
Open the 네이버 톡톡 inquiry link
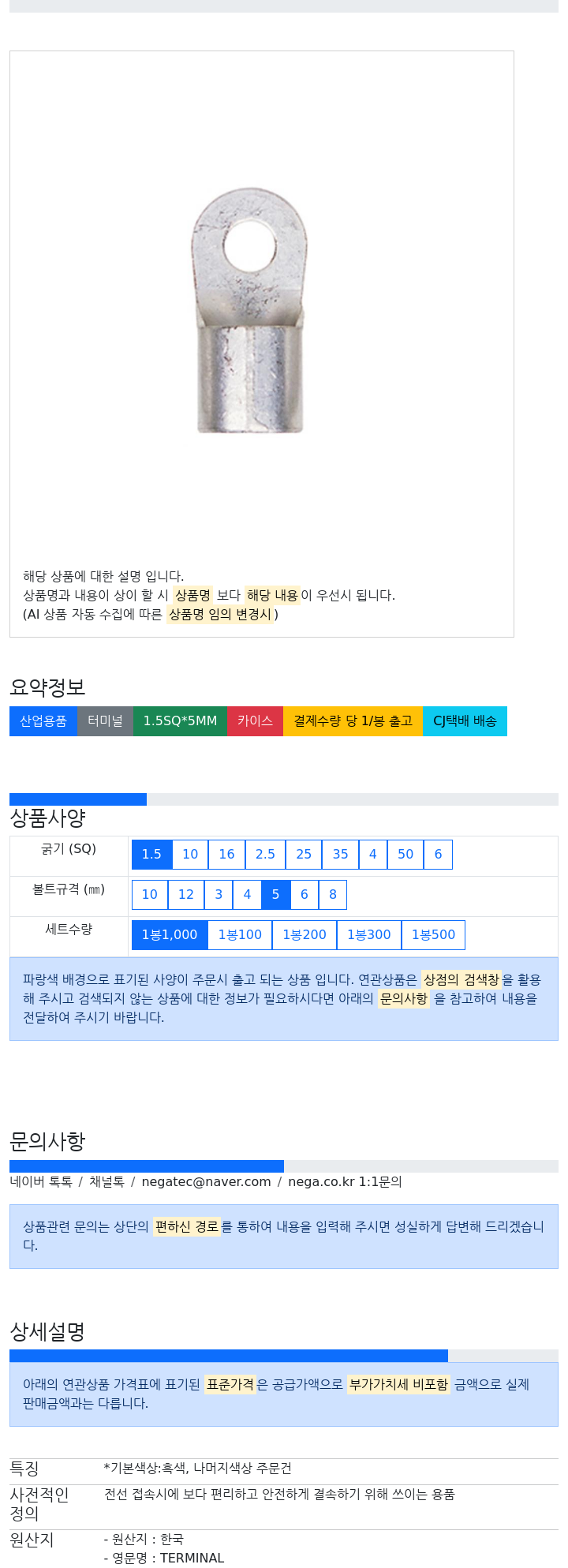pos(41,1182)
